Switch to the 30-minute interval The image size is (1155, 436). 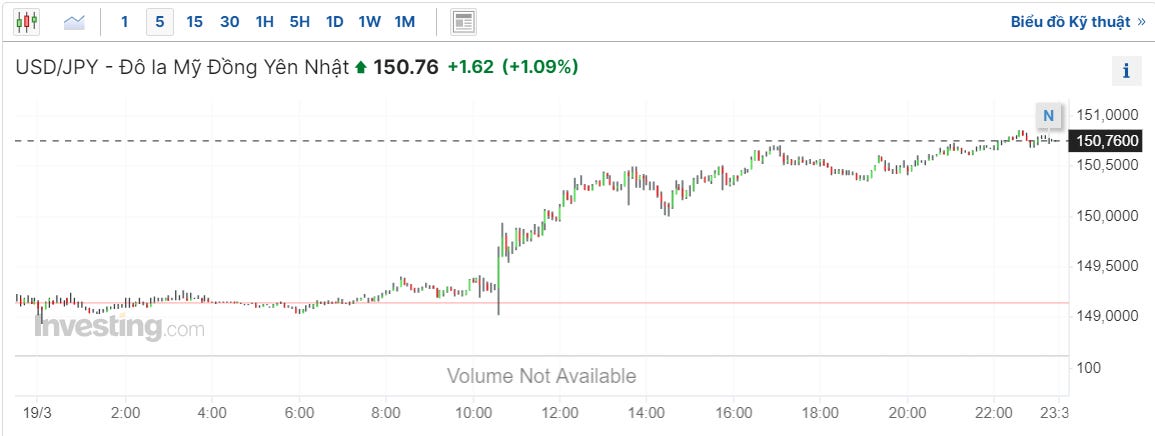pyautogui.click(x=229, y=21)
